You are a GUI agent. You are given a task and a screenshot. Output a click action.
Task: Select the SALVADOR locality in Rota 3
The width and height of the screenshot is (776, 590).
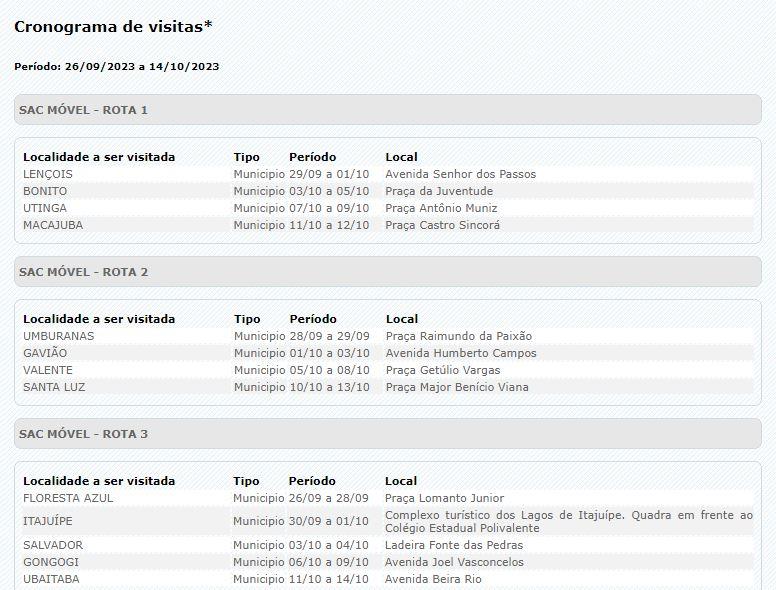53,545
